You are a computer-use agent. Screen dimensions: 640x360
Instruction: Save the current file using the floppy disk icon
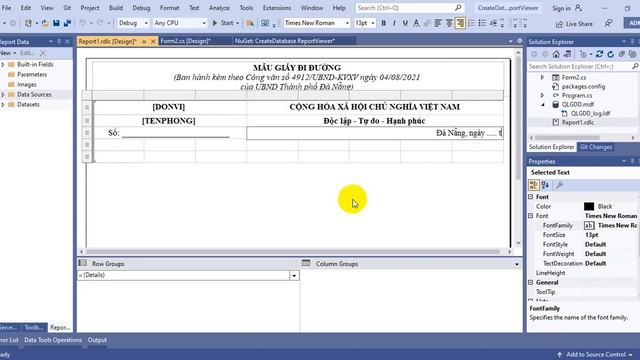[56, 23]
